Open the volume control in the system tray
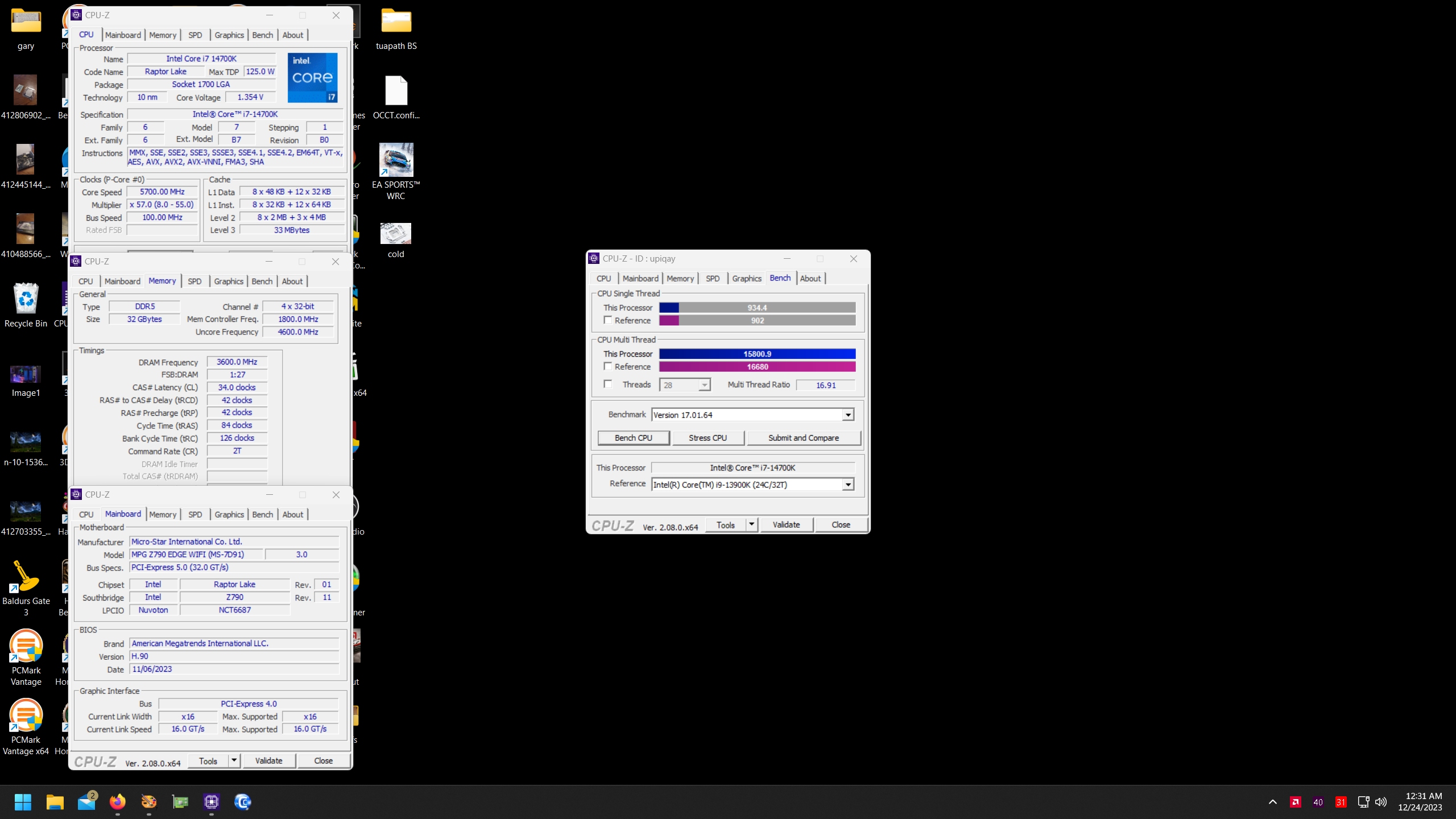This screenshot has height=819, width=1456. click(x=1381, y=802)
